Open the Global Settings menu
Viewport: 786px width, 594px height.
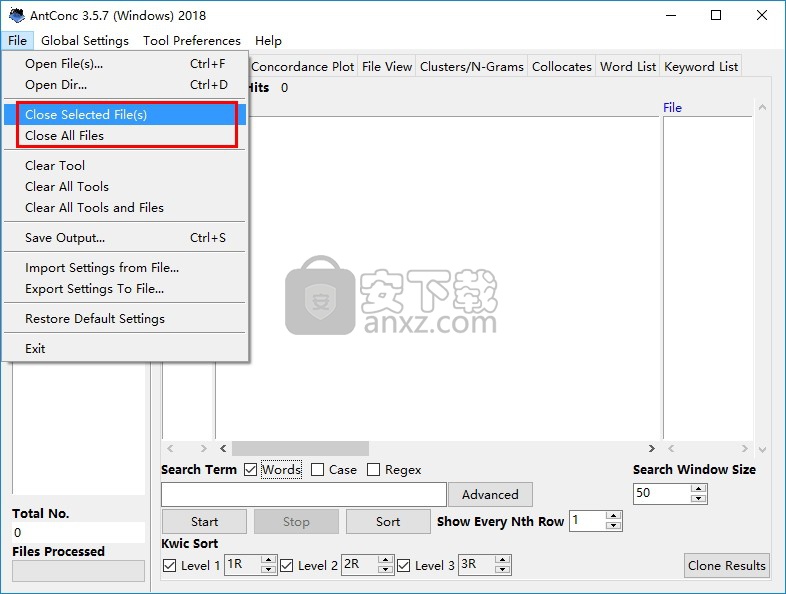(x=85, y=41)
